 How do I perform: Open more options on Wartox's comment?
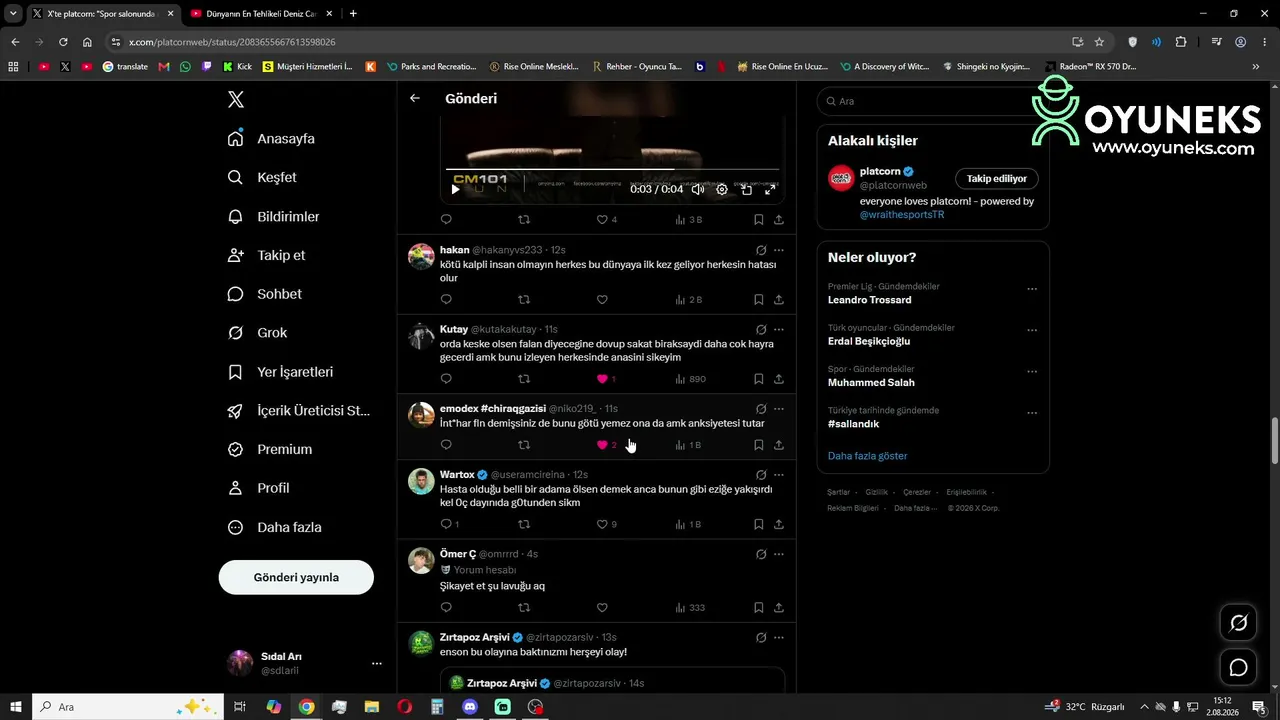point(778,475)
